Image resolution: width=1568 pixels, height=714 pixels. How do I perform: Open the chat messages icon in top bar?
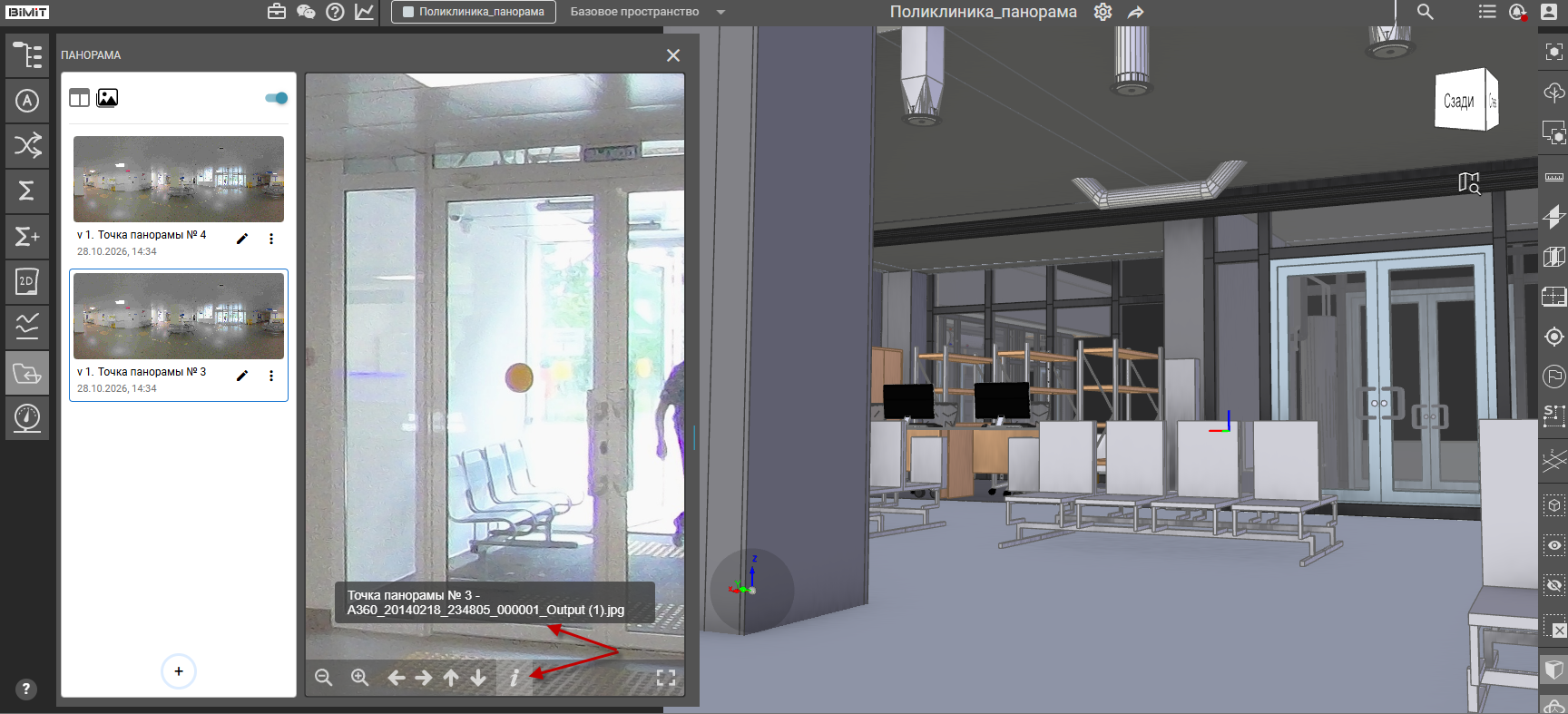tap(306, 12)
